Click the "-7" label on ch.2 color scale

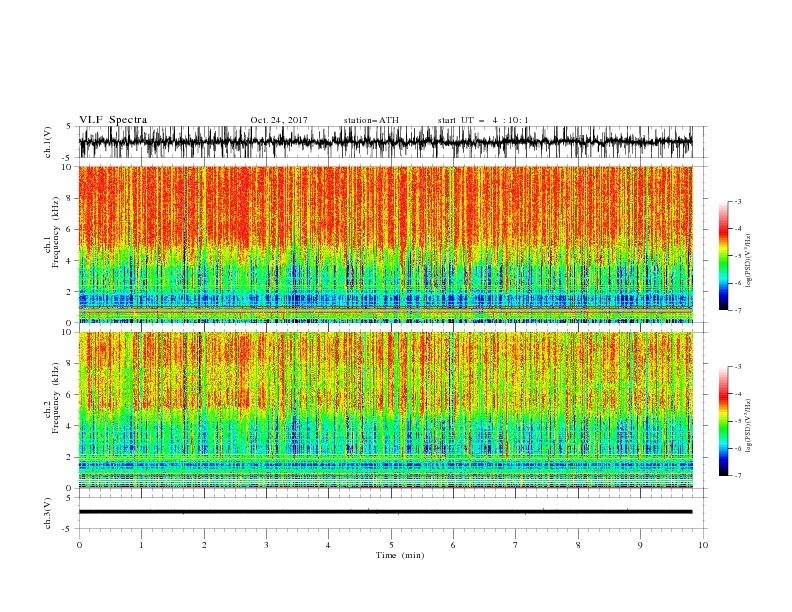tap(737, 476)
